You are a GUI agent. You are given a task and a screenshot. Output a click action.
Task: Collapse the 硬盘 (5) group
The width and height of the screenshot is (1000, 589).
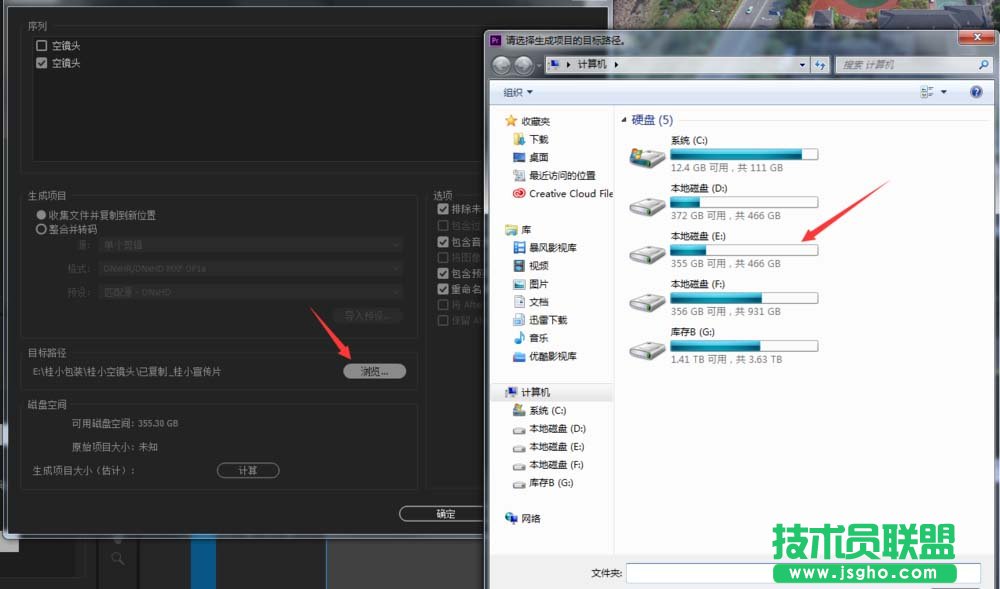[x=626, y=119]
